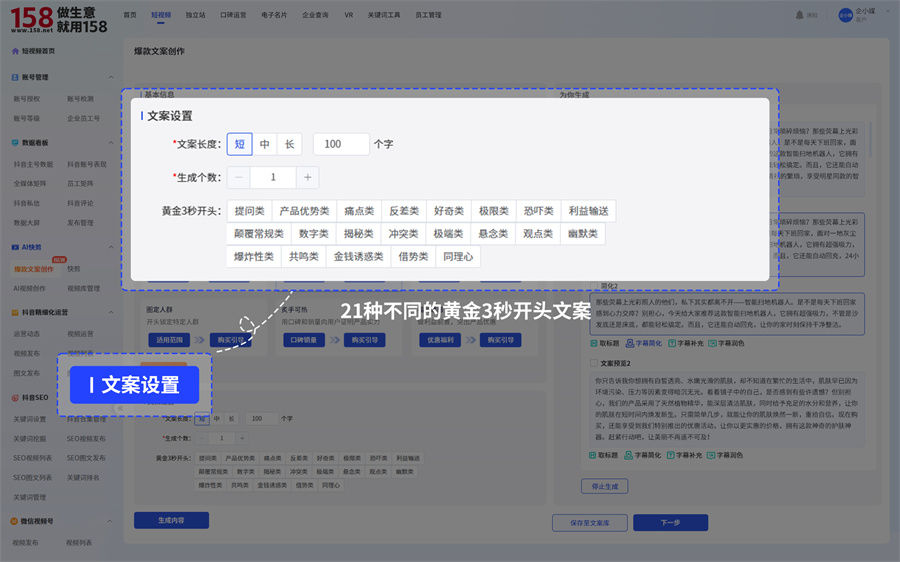Click the 生成内容 button
Viewport: 900px width, 562px height.
[171, 520]
